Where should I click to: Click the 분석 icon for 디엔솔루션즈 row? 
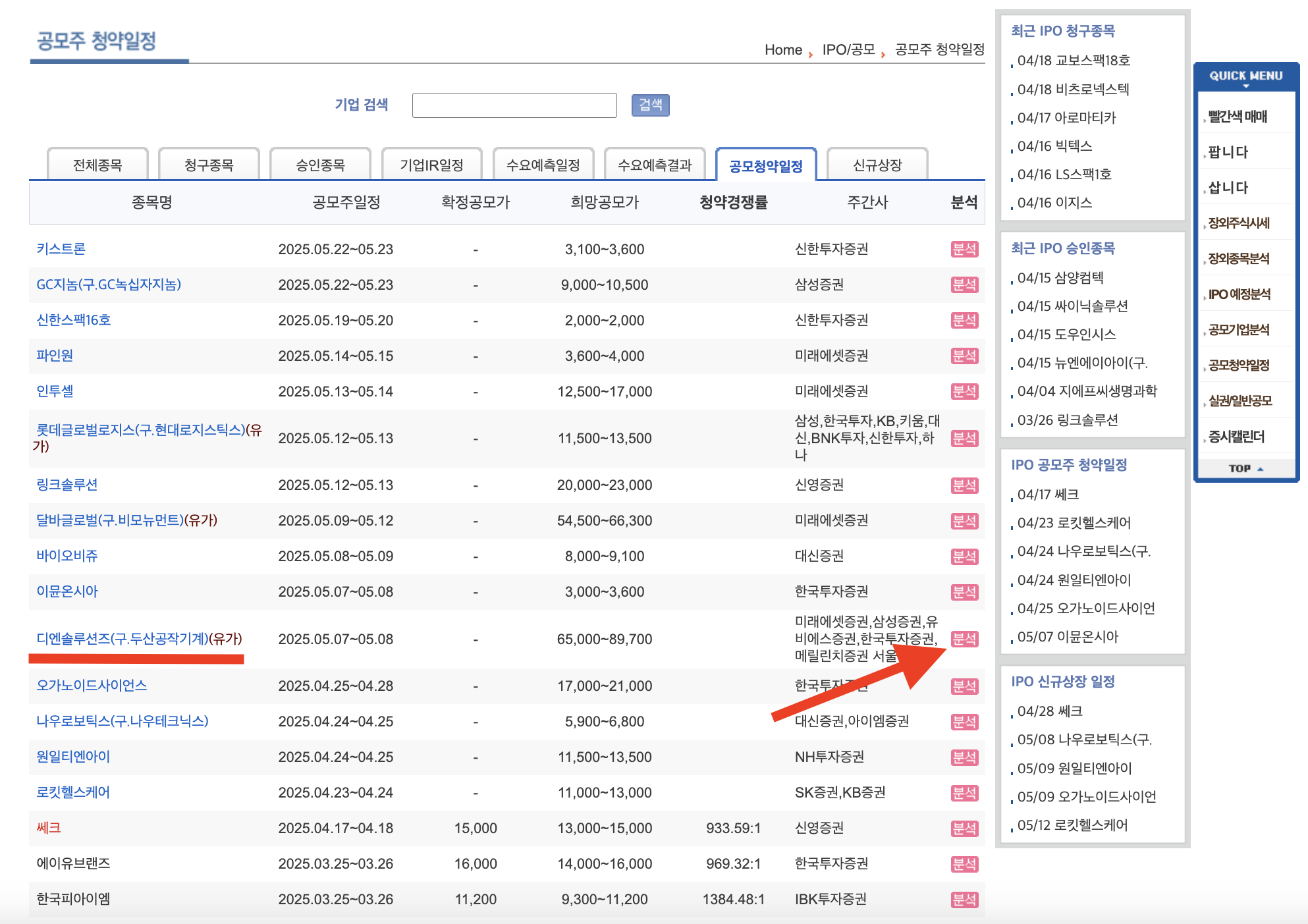click(964, 639)
